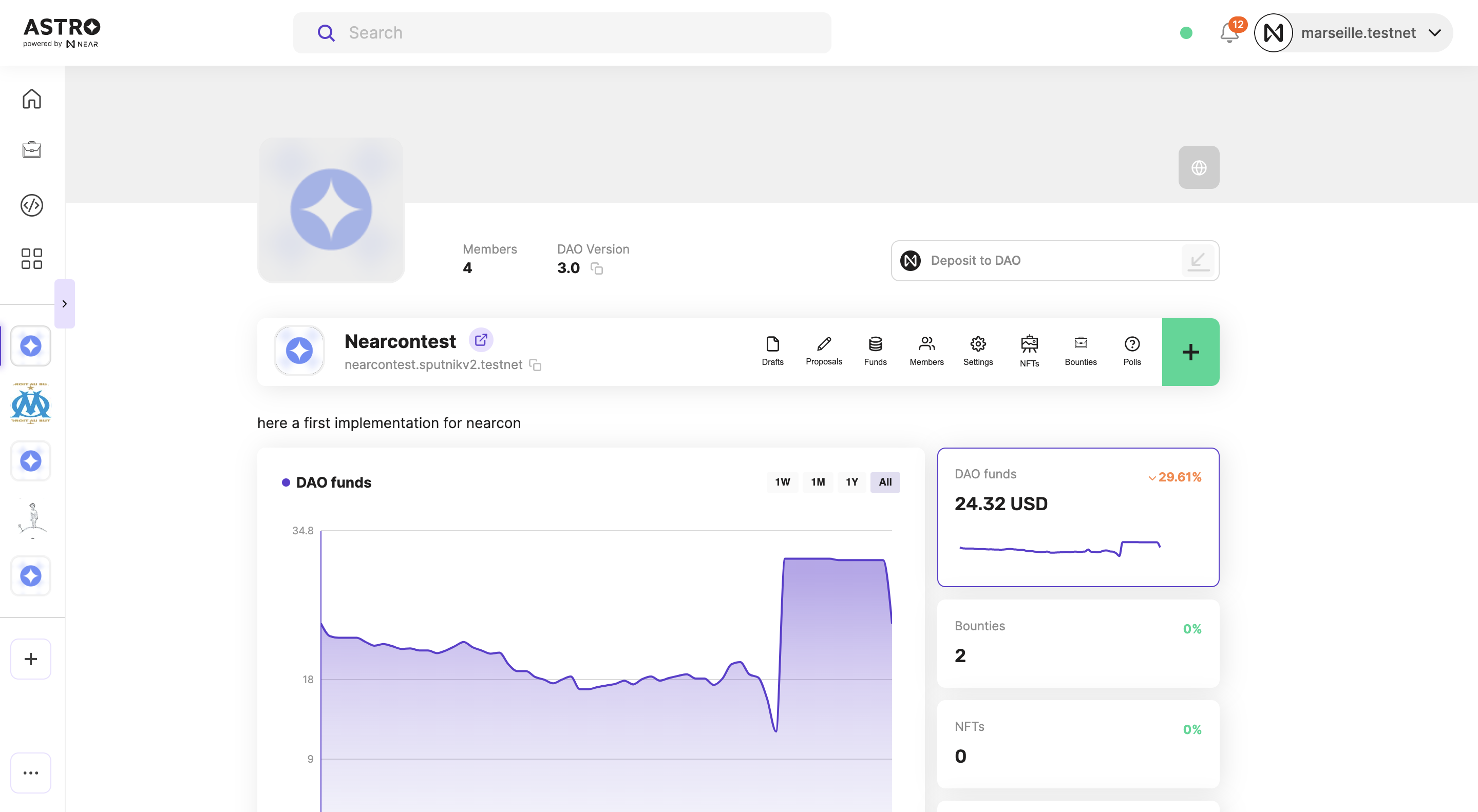Open the four-squares apps sidebar icon
Image resolution: width=1478 pixels, height=812 pixels.
[x=31, y=259]
